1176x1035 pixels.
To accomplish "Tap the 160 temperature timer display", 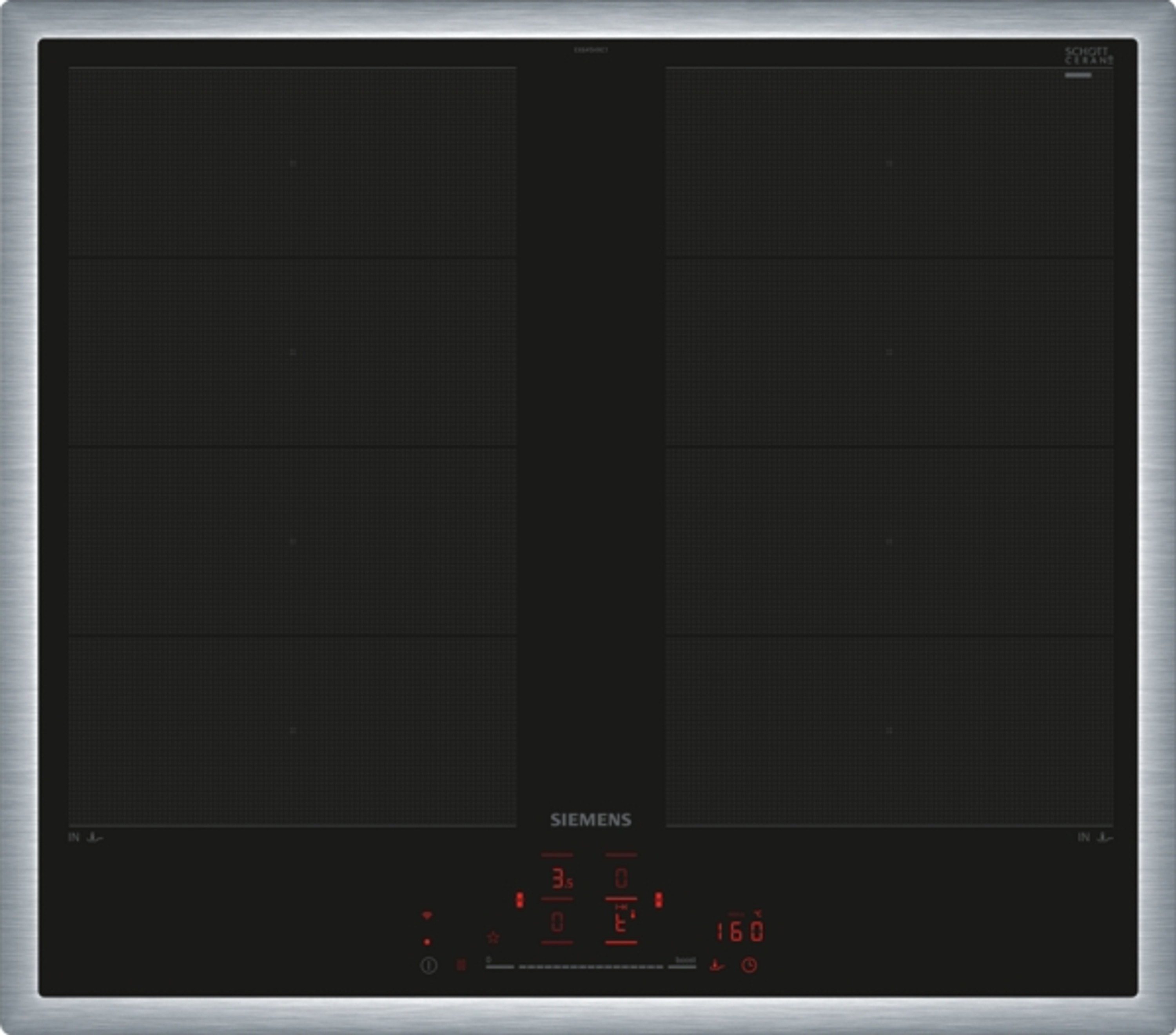I will tap(740, 931).
